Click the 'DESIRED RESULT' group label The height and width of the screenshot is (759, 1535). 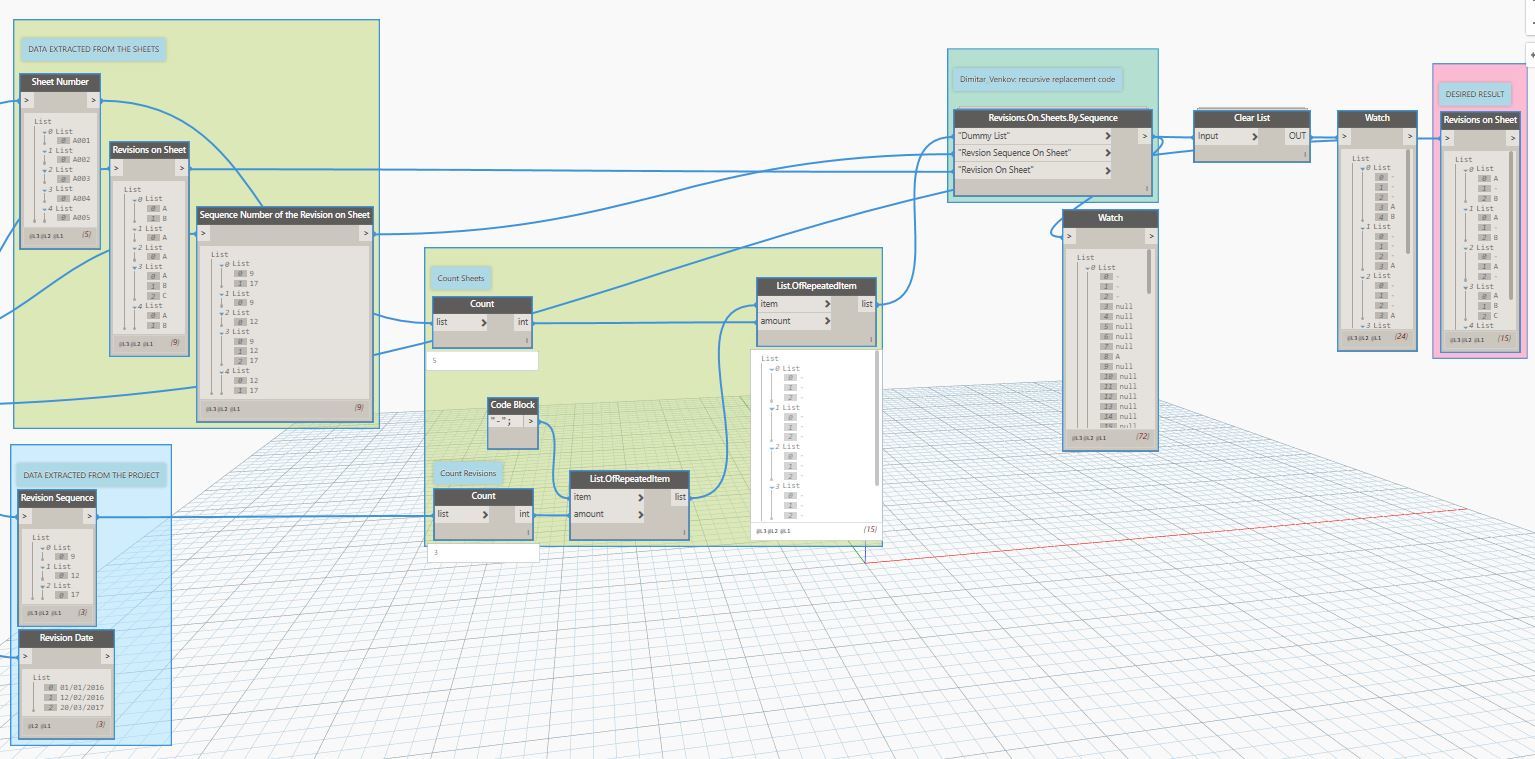(1474, 94)
